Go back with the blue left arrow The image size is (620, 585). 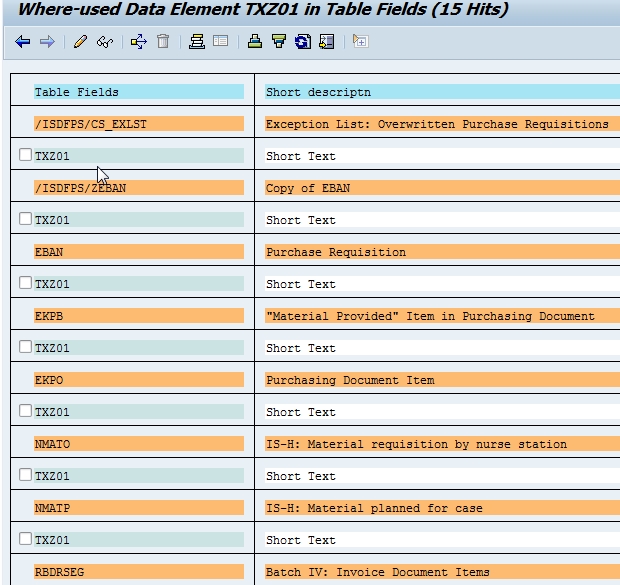pos(23,42)
